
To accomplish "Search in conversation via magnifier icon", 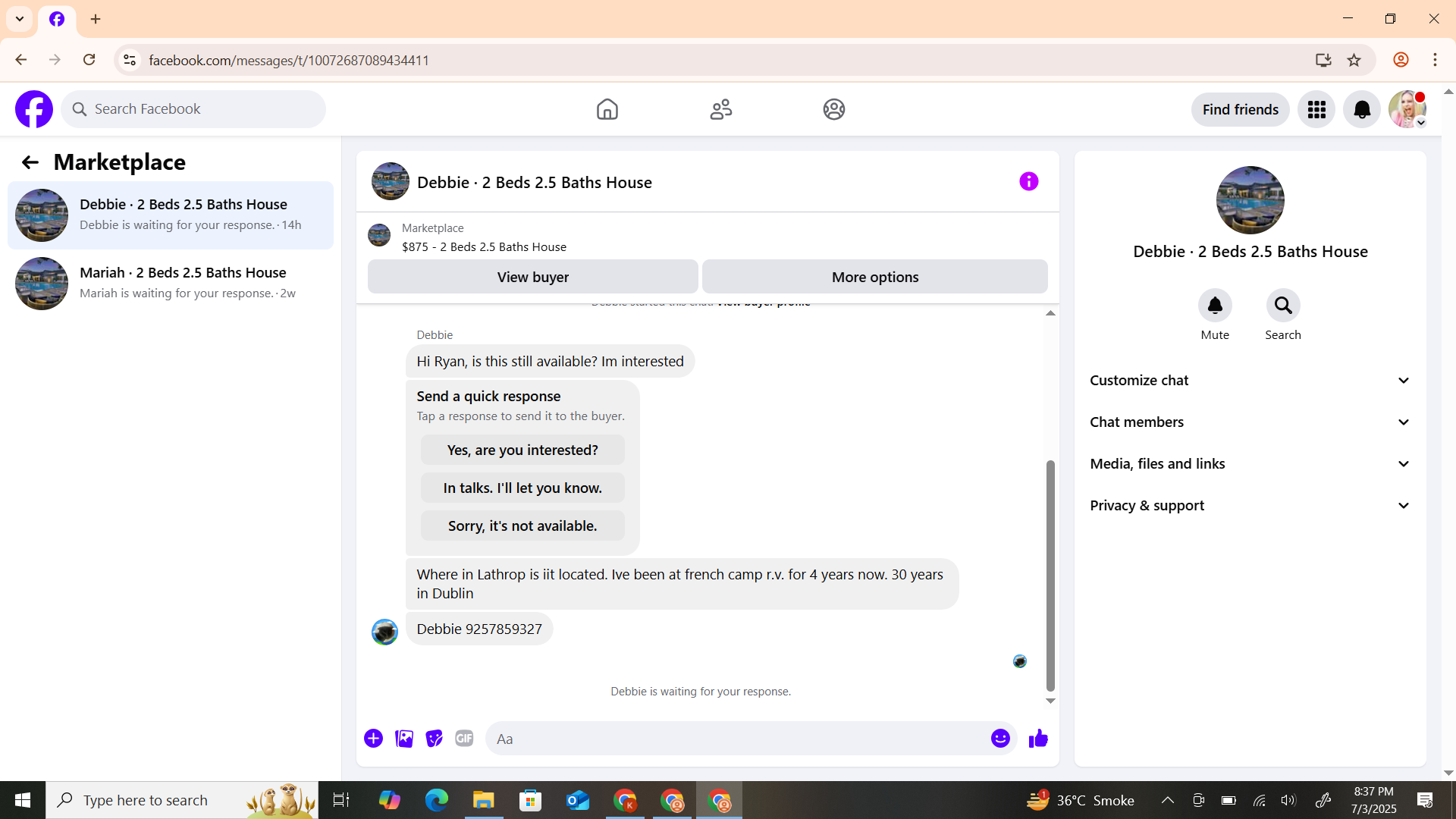I will coord(1282,306).
